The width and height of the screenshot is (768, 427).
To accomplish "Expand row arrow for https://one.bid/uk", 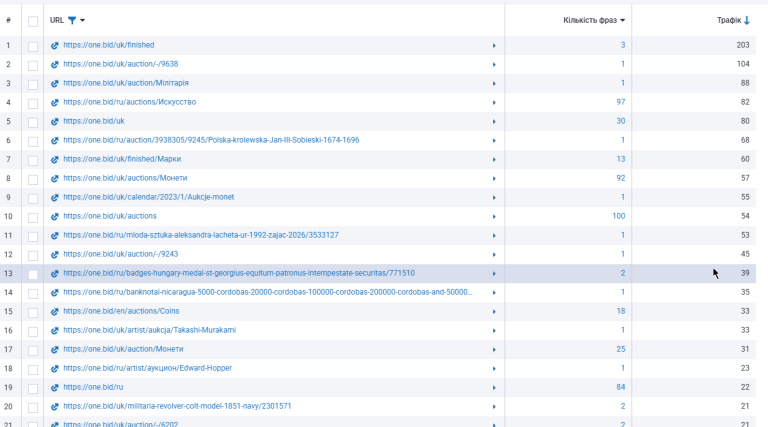I will tap(494, 121).
